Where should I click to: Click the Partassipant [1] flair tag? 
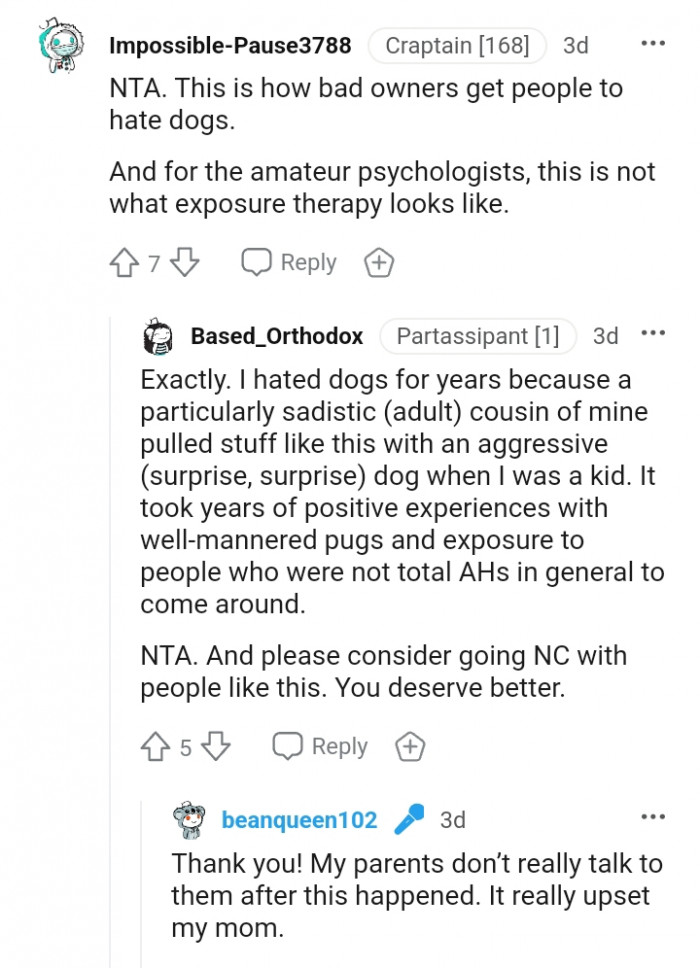(x=478, y=337)
